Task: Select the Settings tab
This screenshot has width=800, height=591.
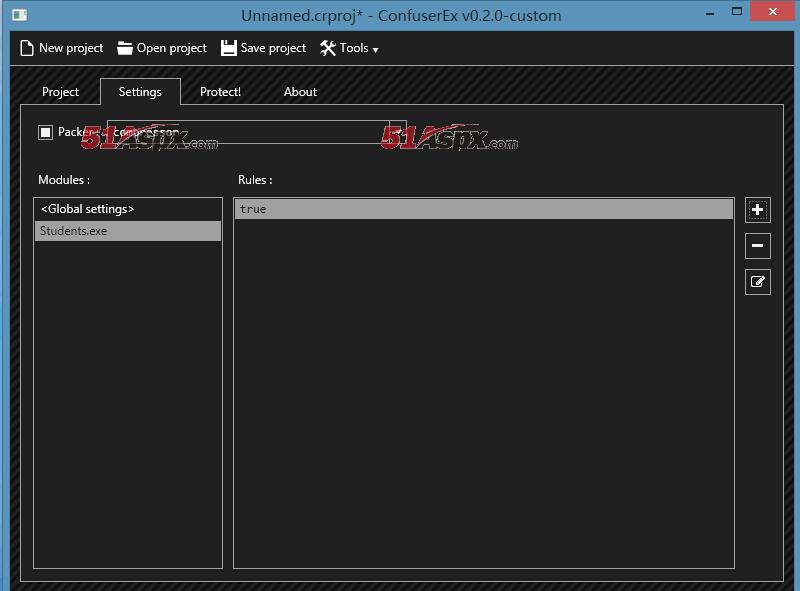Action: click(140, 92)
